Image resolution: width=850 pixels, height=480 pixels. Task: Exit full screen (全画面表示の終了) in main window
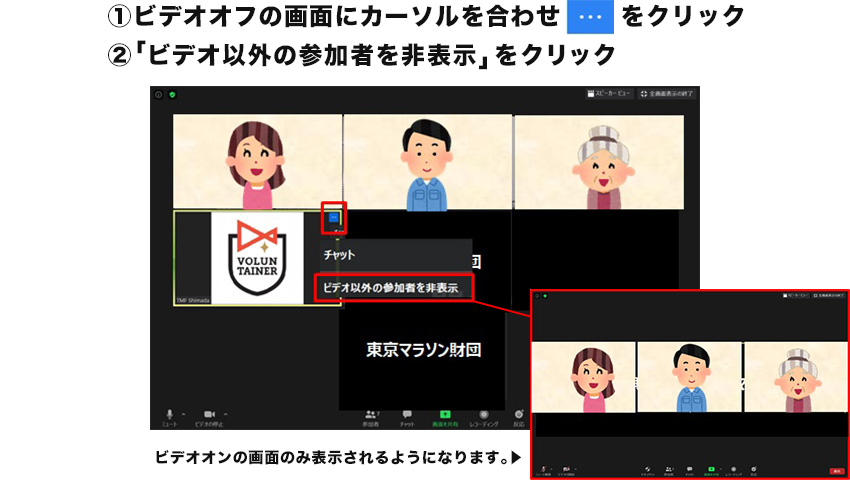(x=667, y=93)
